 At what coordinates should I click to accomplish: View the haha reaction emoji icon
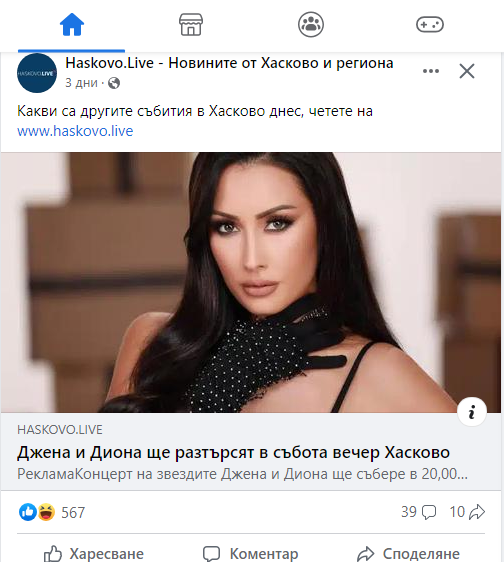coord(46,512)
